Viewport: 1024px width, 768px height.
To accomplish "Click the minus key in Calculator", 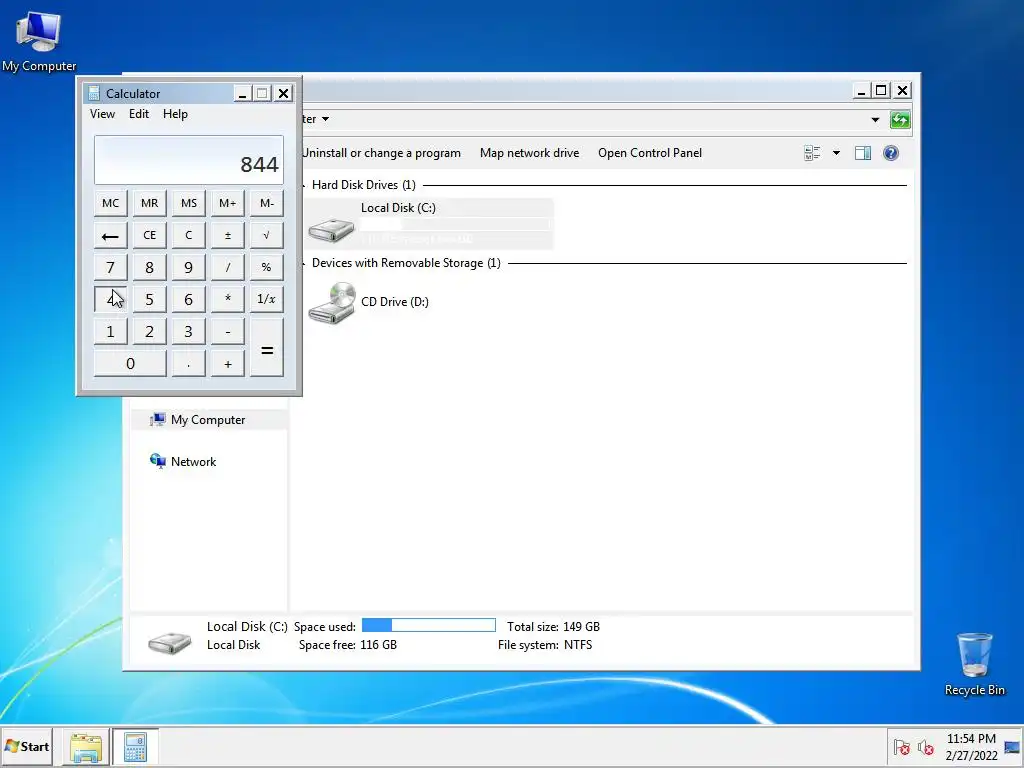I will coord(227,332).
